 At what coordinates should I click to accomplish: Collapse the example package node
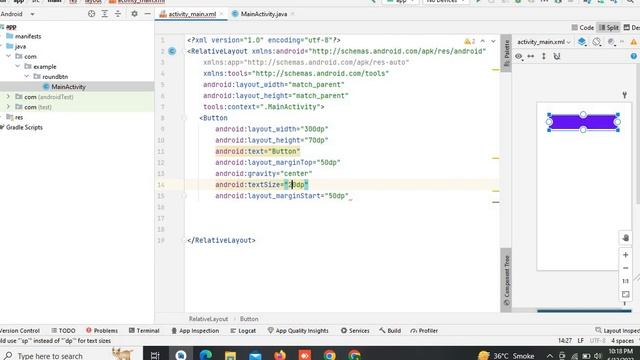point(18,66)
